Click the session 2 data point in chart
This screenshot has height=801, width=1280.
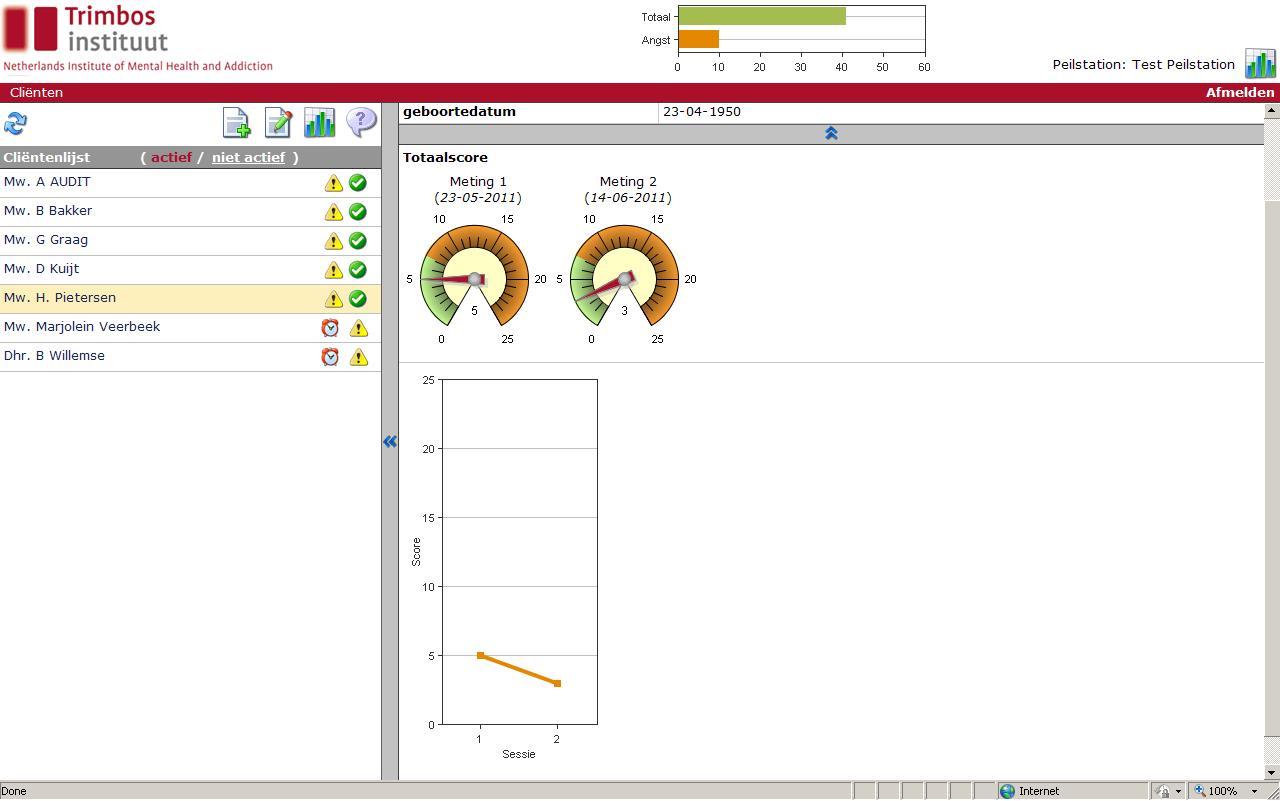[x=557, y=684]
